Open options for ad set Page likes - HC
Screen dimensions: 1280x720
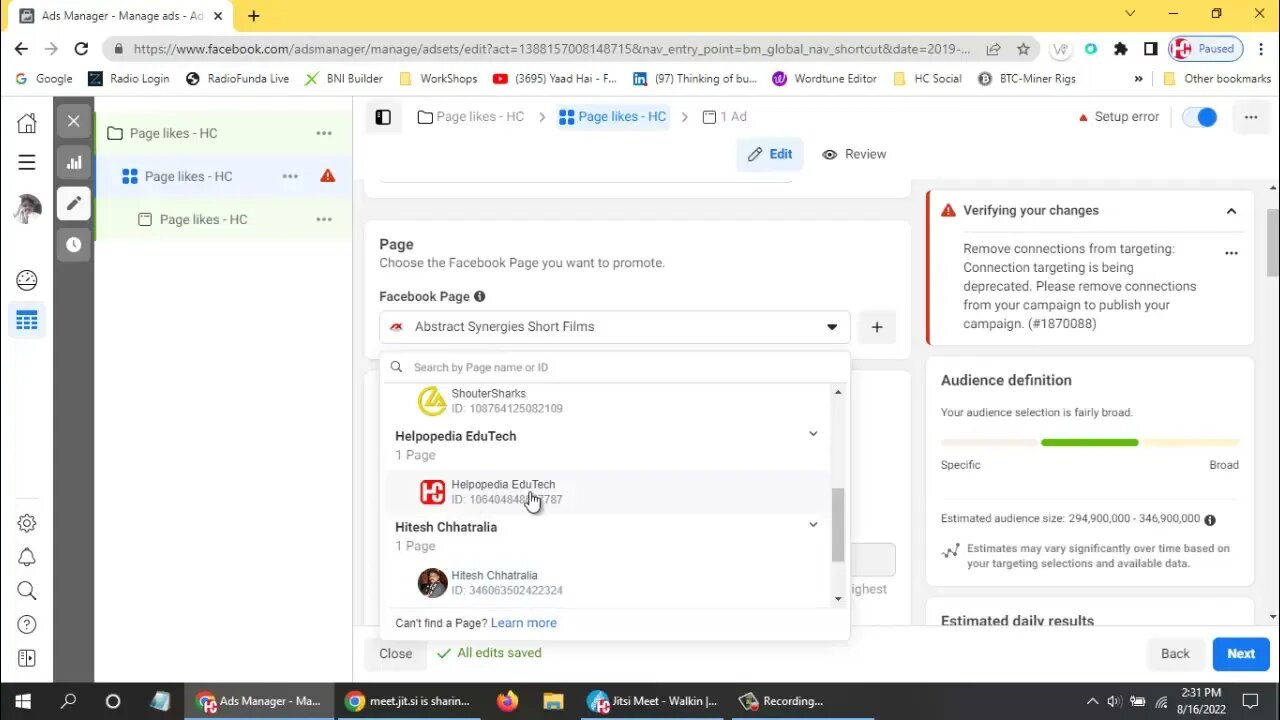[x=290, y=176]
